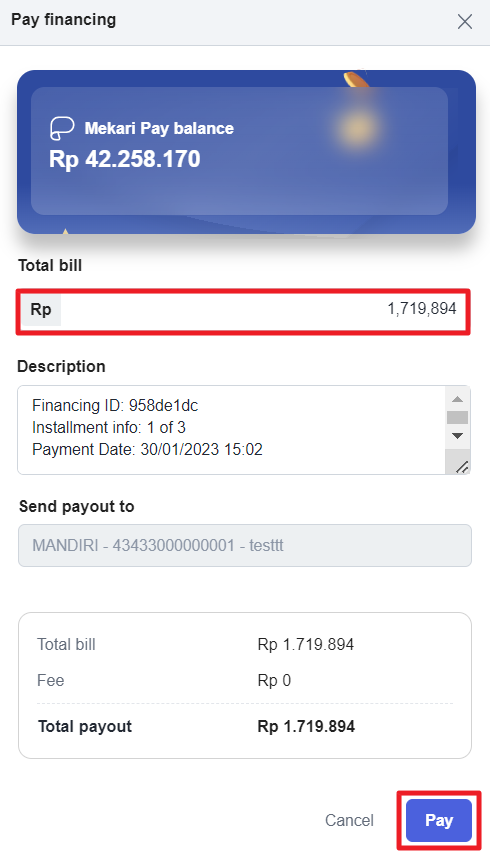Open the Send payout to MANDIRI field
490x868 pixels.
(245, 545)
